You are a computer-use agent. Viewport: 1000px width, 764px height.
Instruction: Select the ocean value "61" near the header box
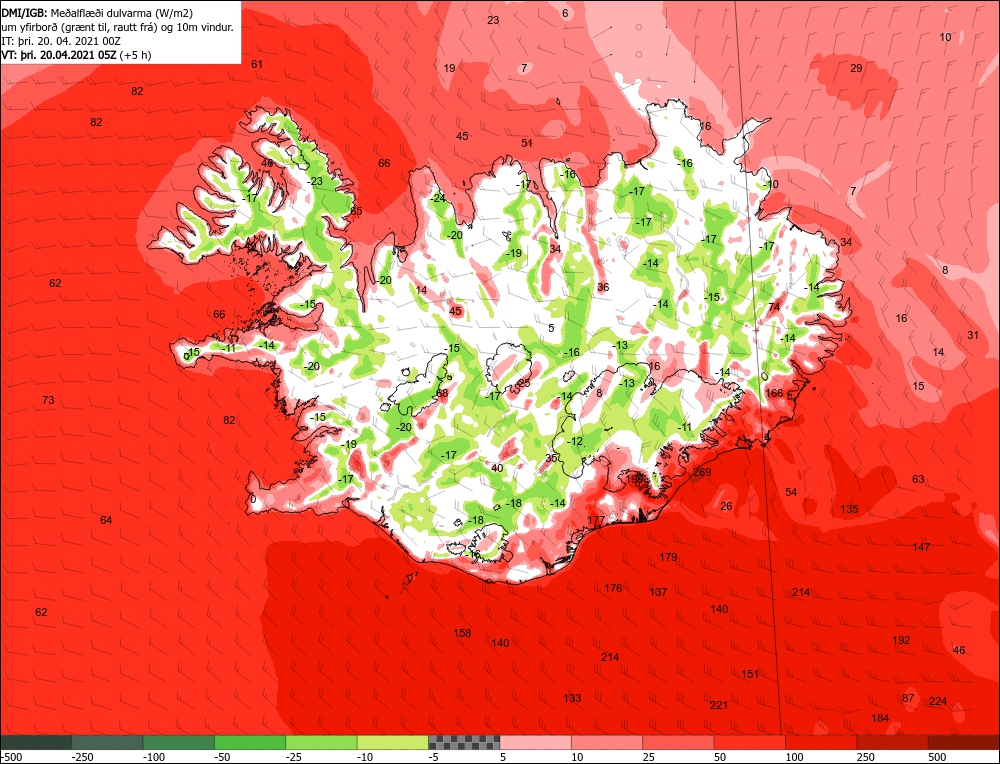(257, 64)
